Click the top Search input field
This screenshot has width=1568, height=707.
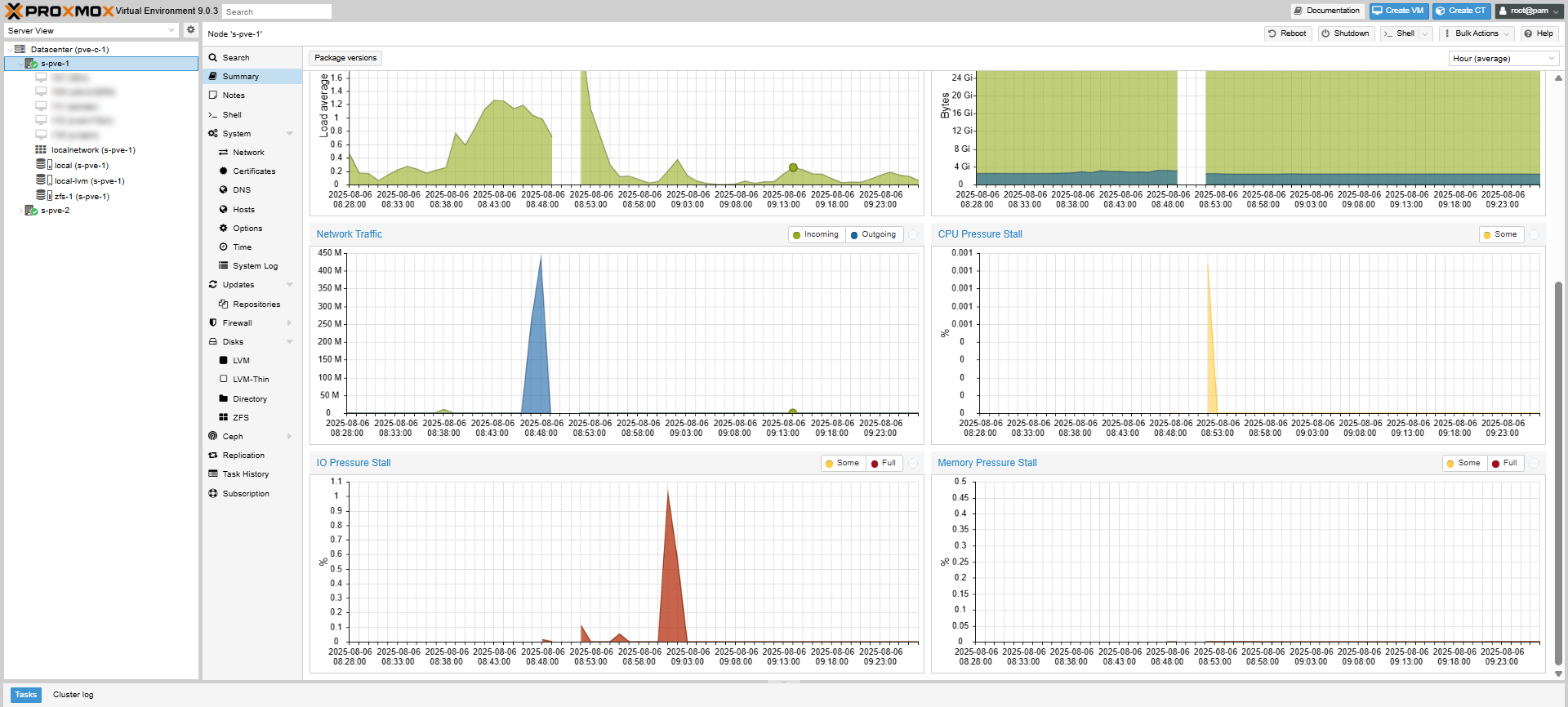click(276, 11)
